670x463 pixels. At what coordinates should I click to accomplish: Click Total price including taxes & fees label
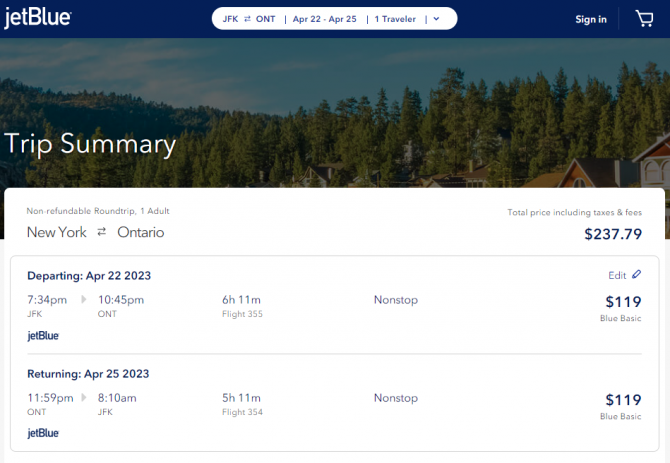tap(574, 212)
